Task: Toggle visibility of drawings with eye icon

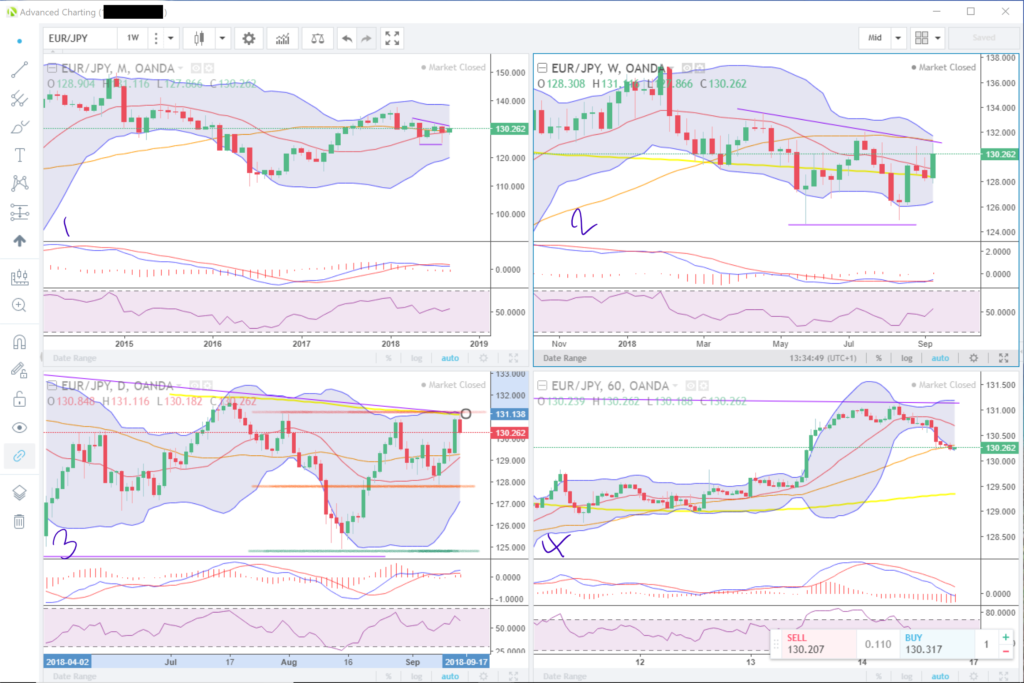Action: tap(19, 427)
